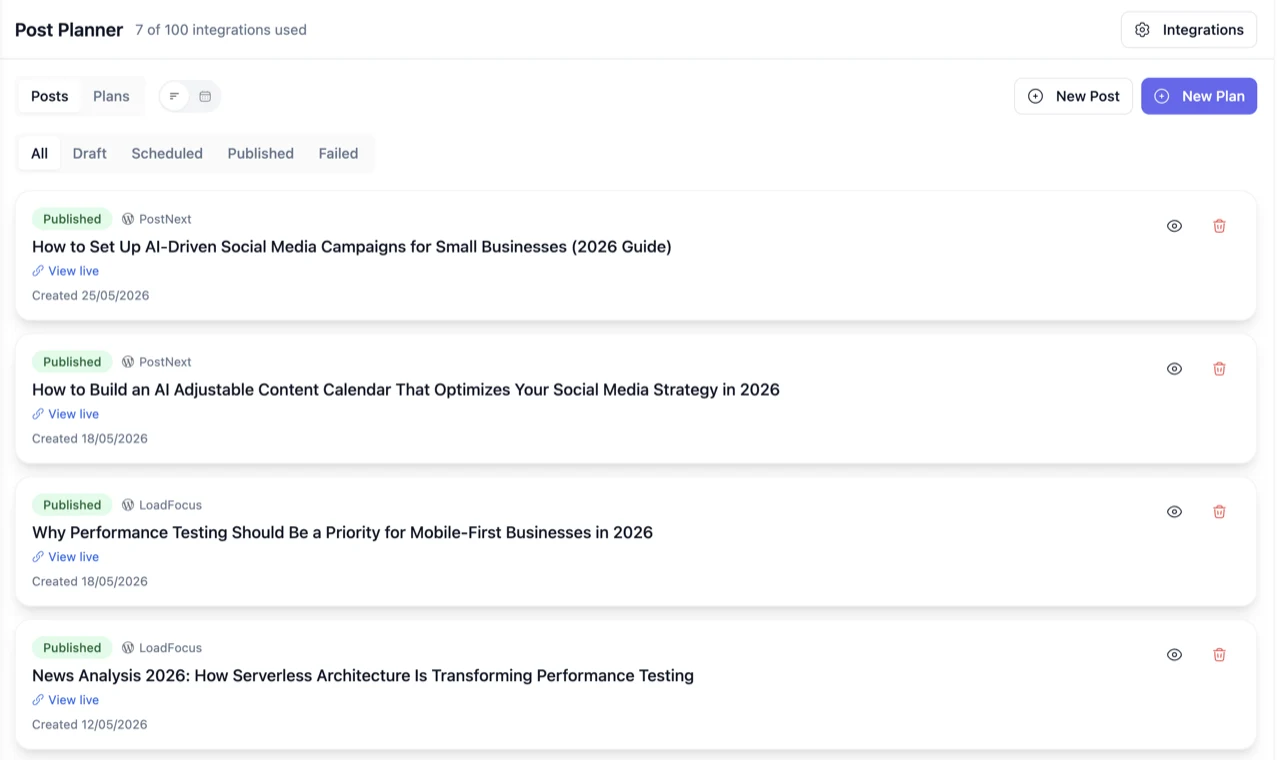
Task: Click the Post Planner heading
Action: [69, 30]
